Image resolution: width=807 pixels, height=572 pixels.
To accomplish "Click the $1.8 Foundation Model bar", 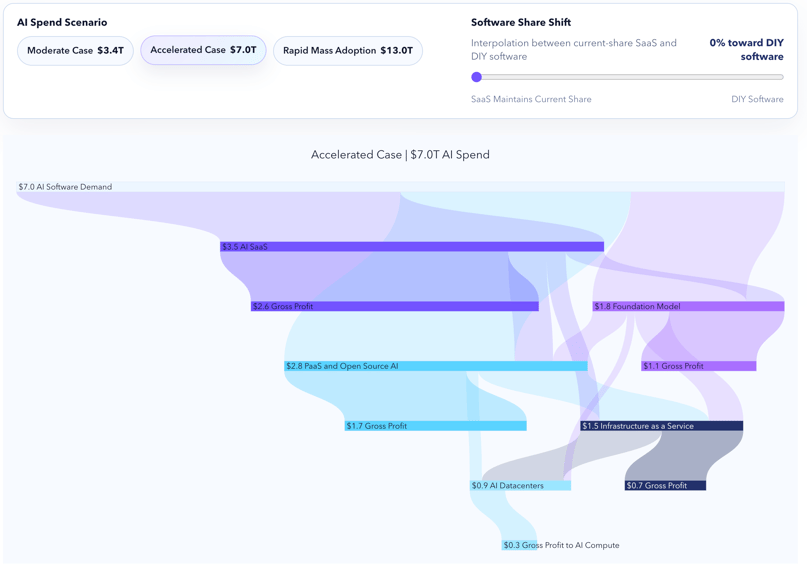I will [688, 307].
